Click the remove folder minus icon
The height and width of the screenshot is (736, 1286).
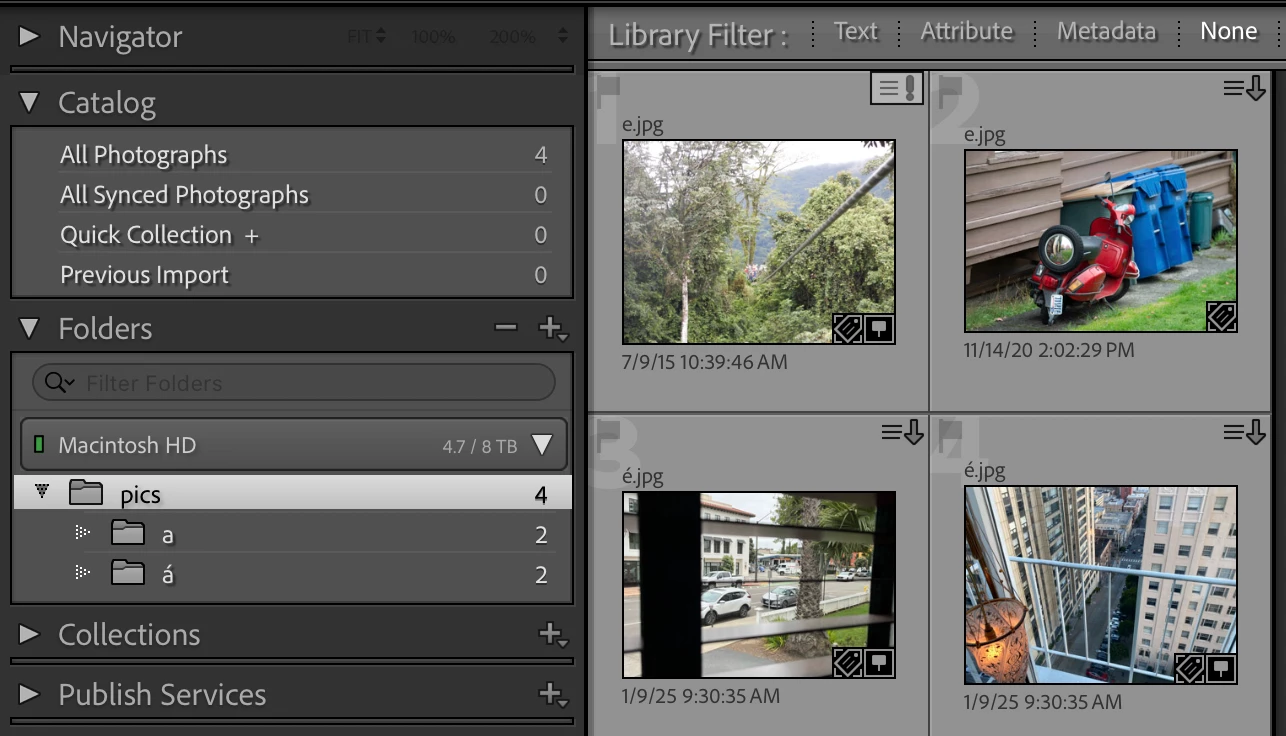tap(505, 327)
